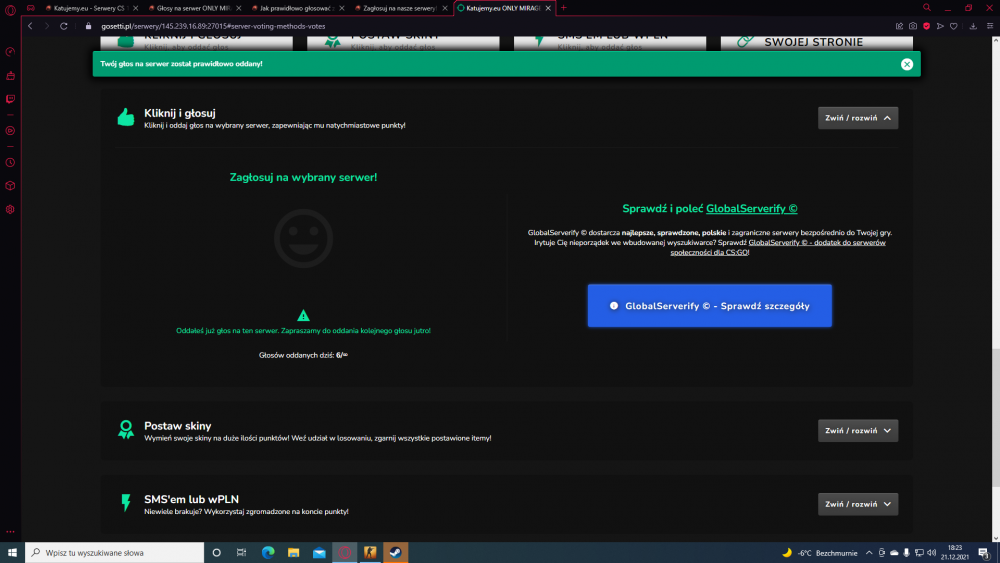This screenshot has width=1000, height=563.
Task: Open GlobalServerify © heading link
Action: pyautogui.click(x=751, y=208)
